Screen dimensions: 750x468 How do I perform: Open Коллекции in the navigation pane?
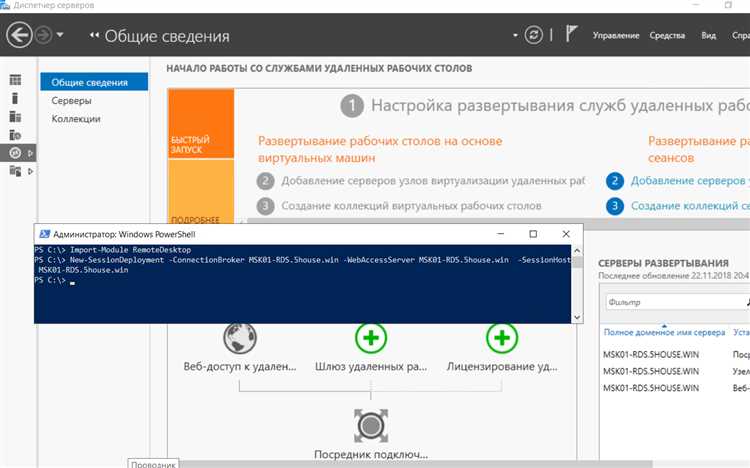click(x=76, y=119)
